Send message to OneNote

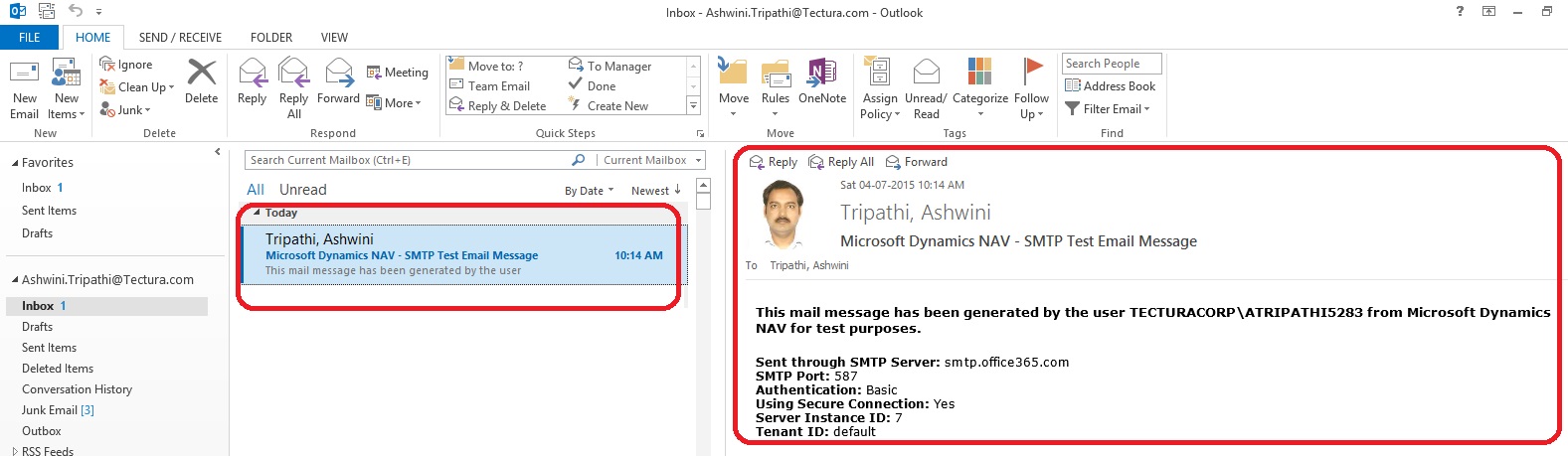click(x=822, y=81)
